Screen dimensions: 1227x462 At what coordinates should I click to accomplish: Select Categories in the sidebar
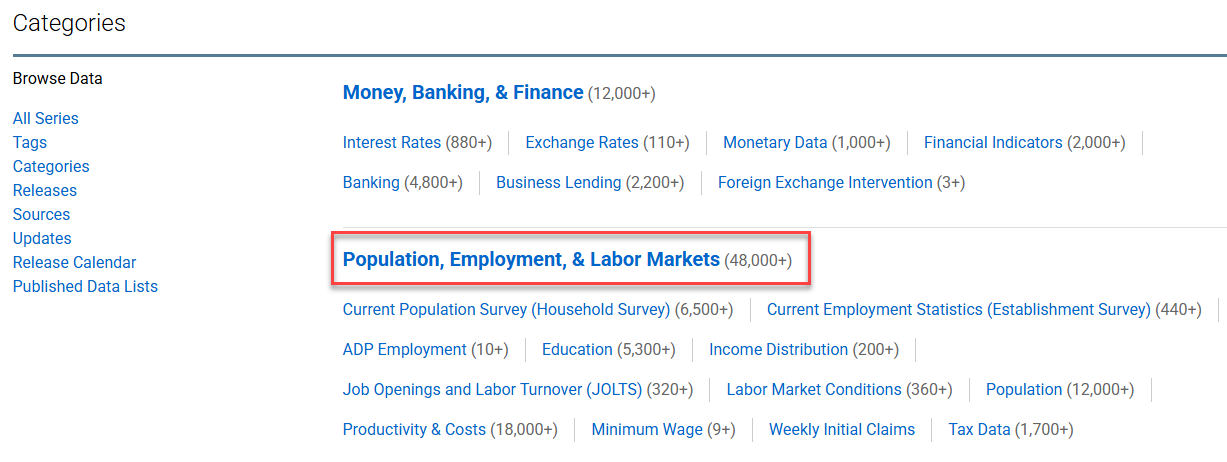coord(51,166)
